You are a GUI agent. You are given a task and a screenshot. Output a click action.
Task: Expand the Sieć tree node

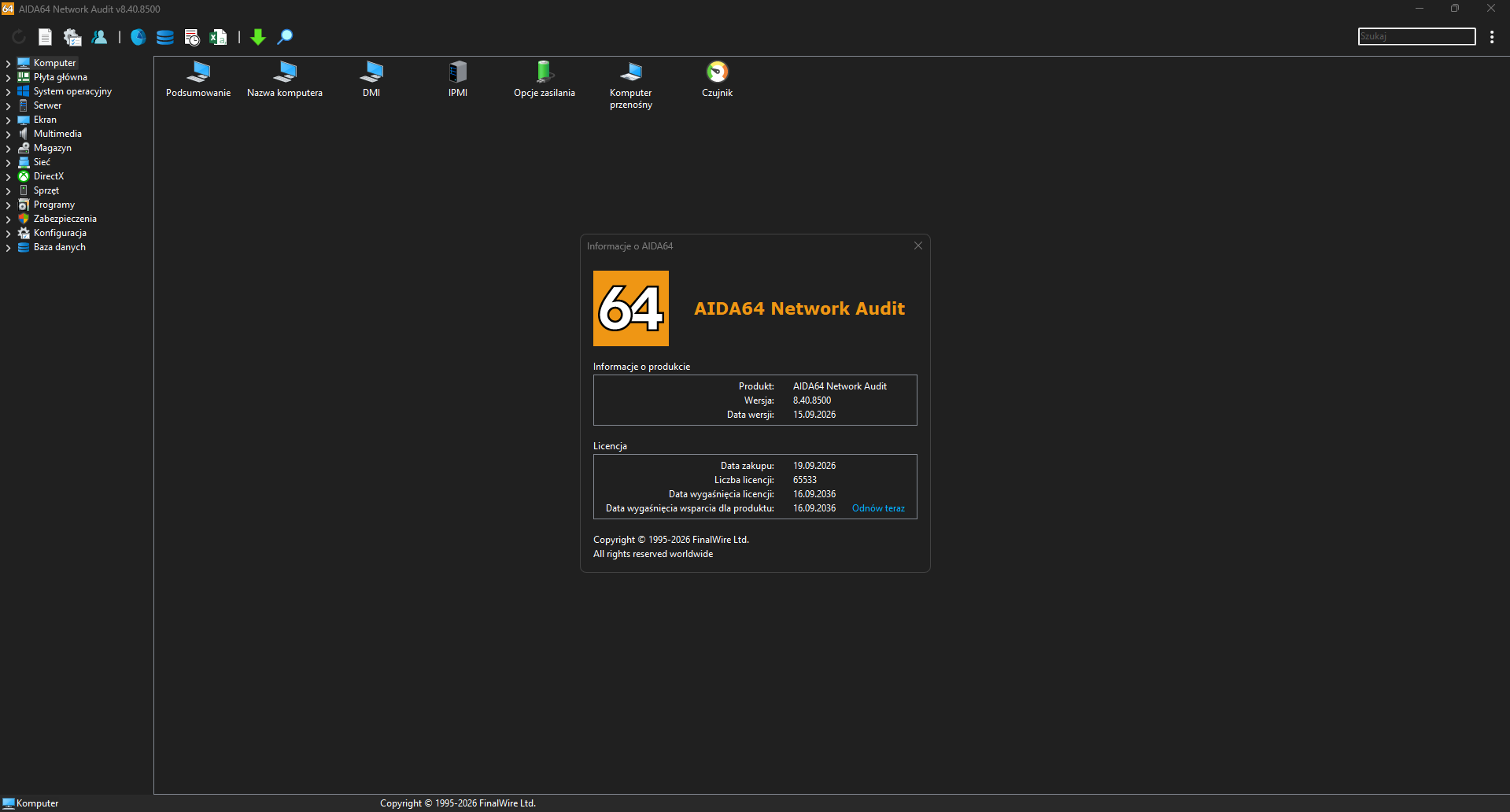pyautogui.click(x=8, y=163)
